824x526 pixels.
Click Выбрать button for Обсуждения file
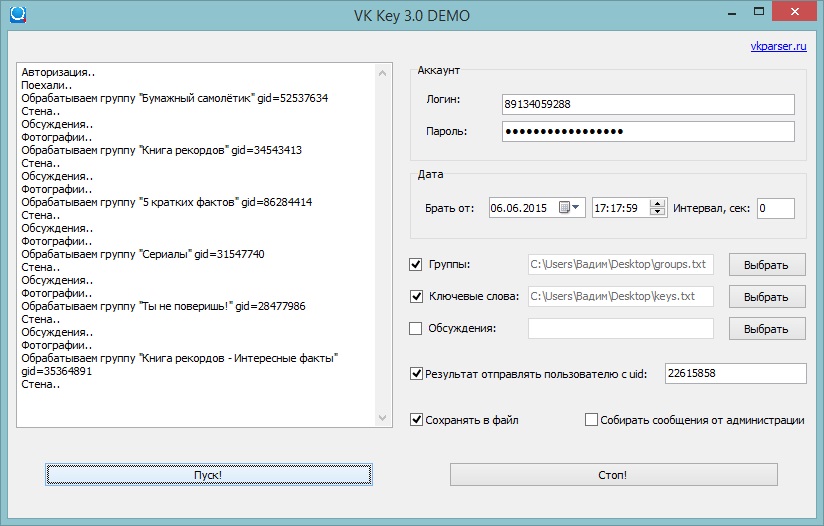pos(767,329)
